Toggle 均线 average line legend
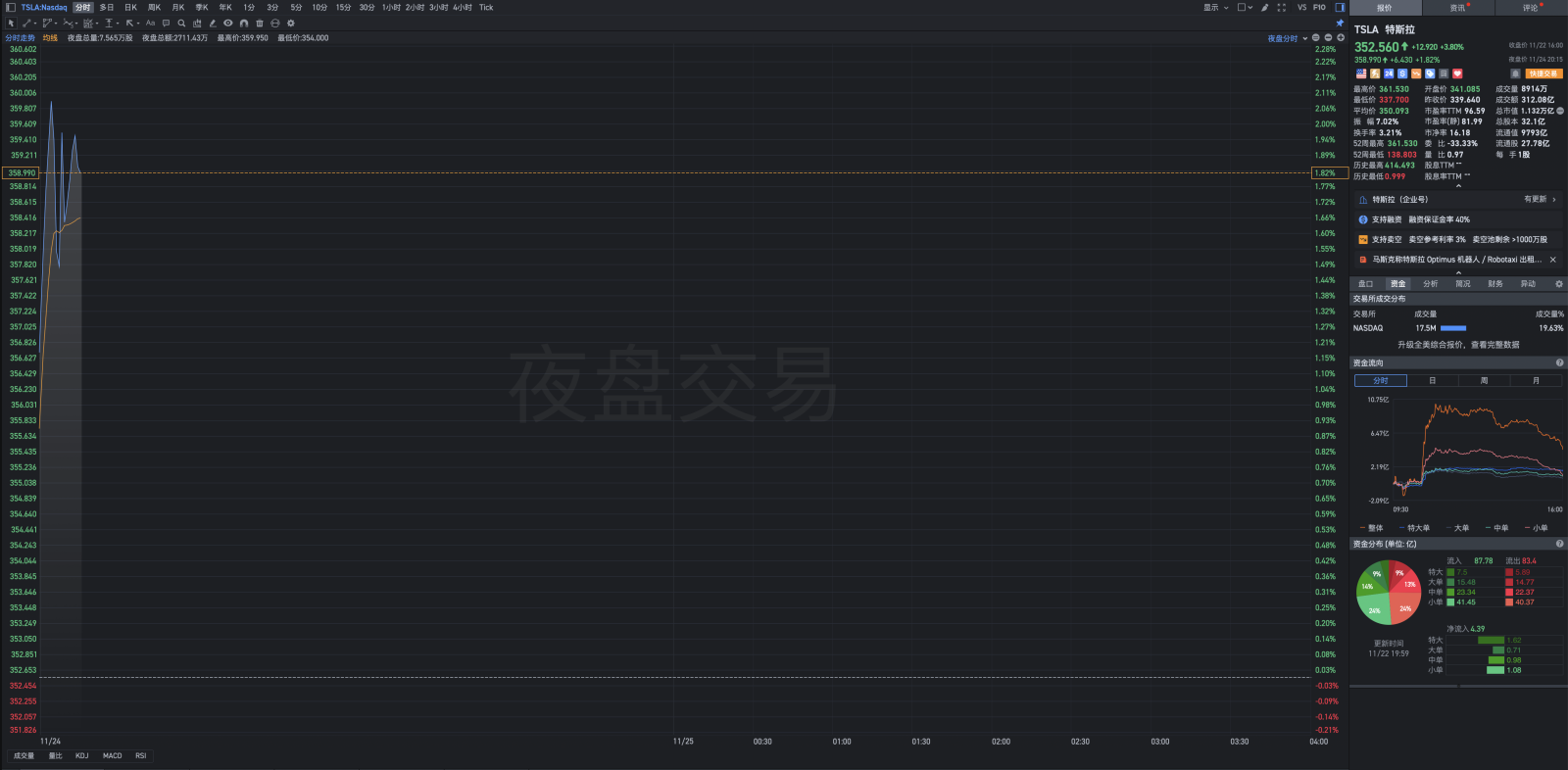Screen dimensions: 1568x770 coord(50,38)
